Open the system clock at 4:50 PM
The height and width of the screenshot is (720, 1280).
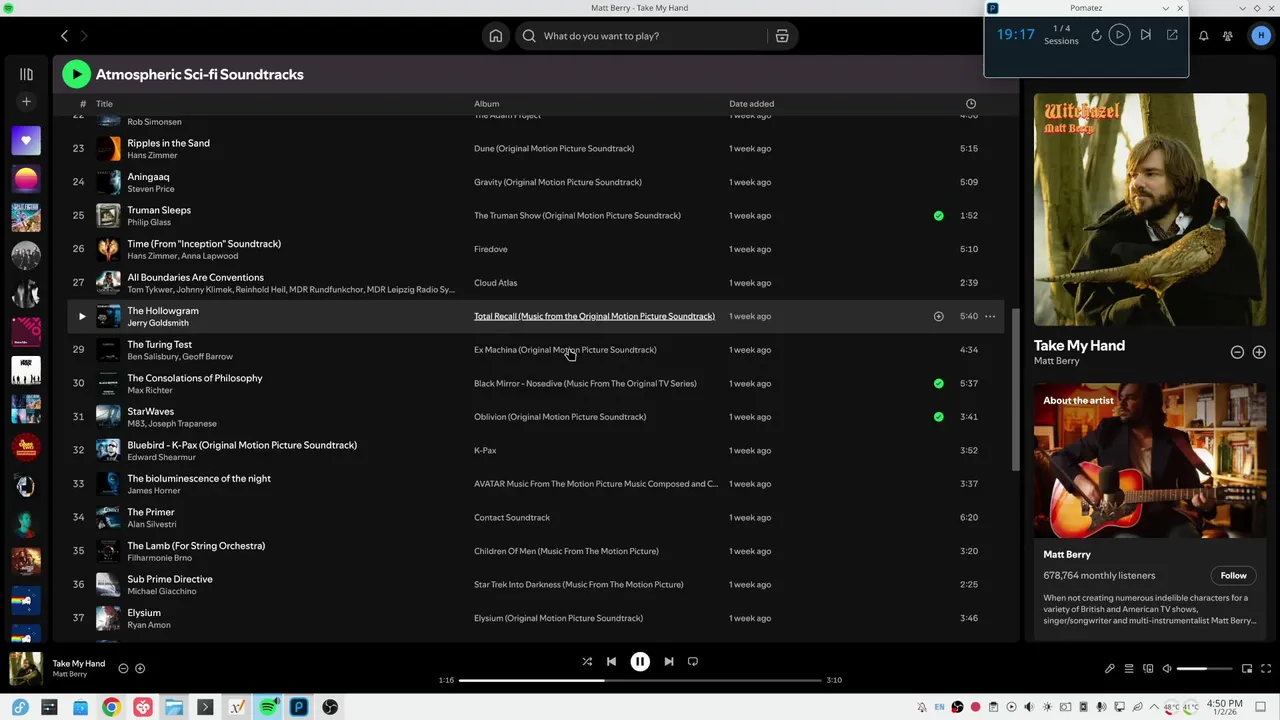(1225, 707)
